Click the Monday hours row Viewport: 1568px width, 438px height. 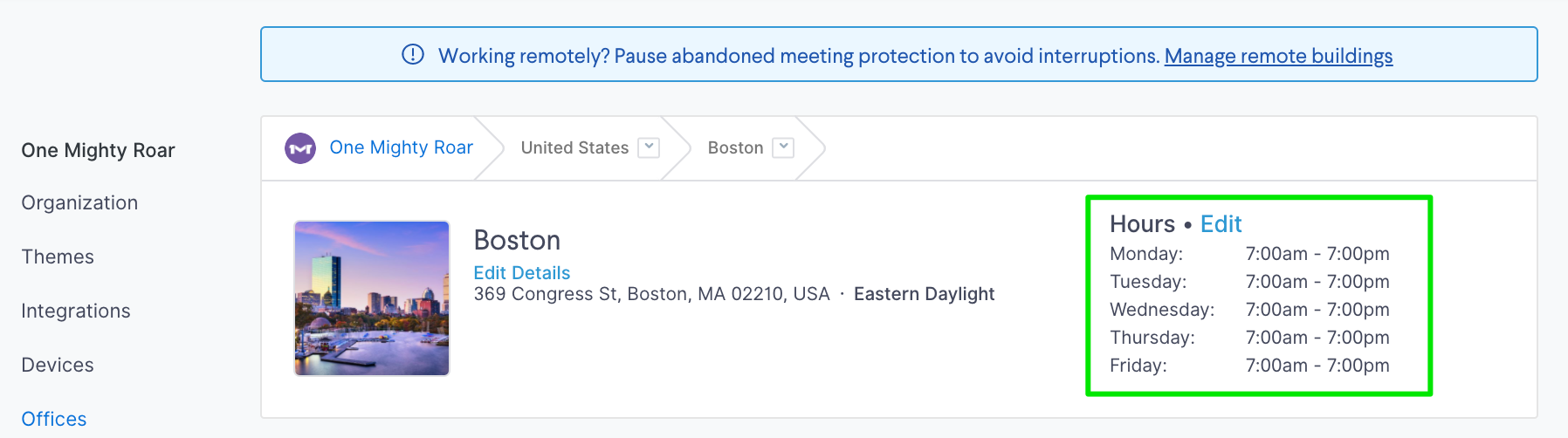coord(1248,254)
